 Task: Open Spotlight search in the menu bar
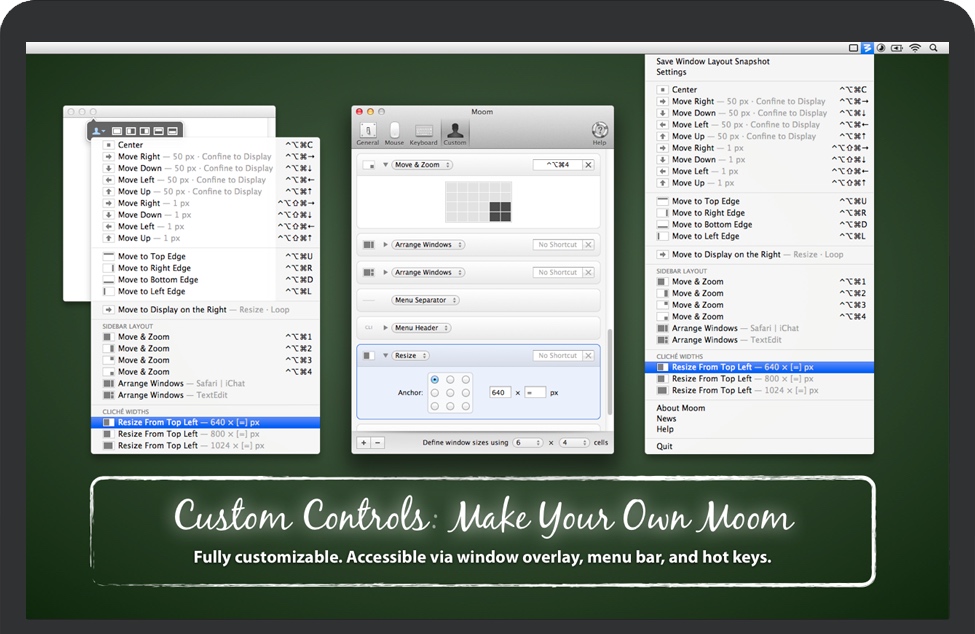933,47
